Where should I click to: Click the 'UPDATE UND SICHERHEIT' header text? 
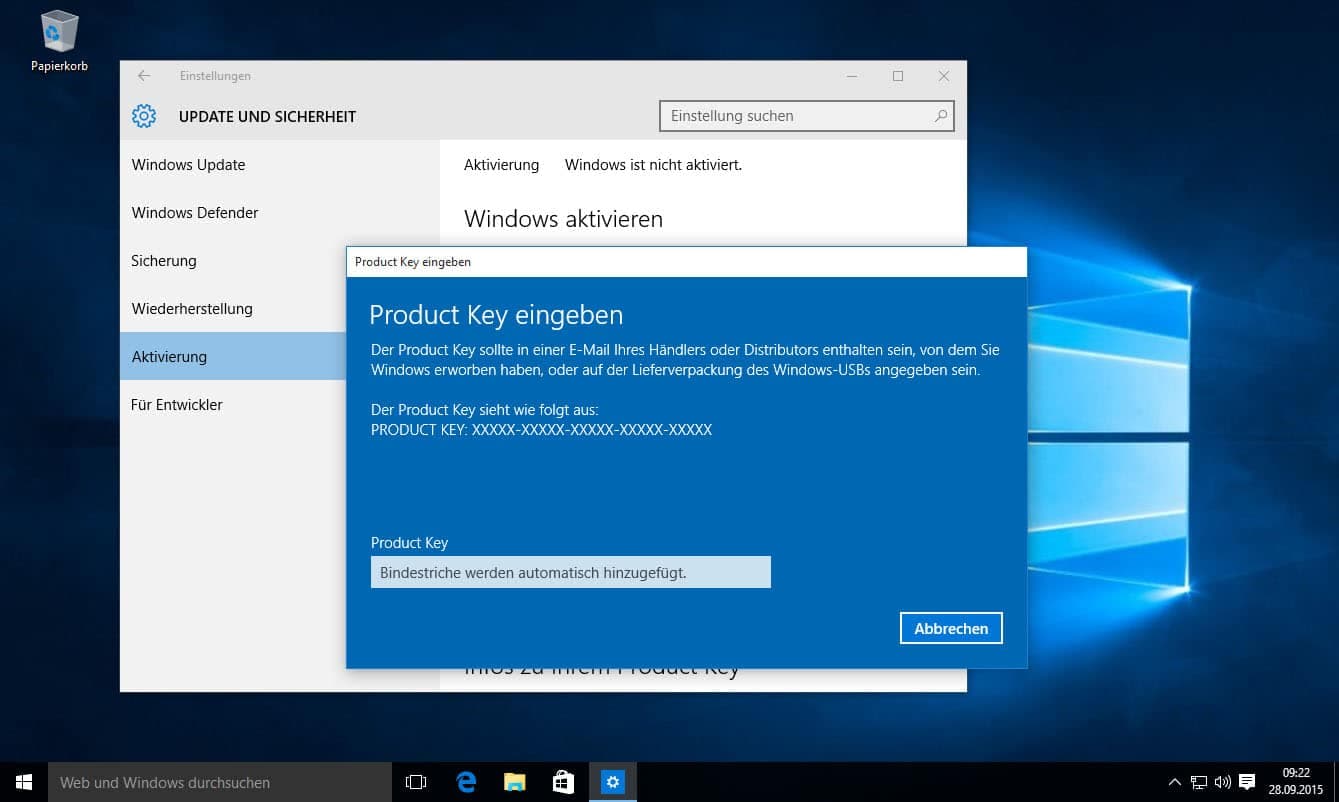(x=267, y=117)
